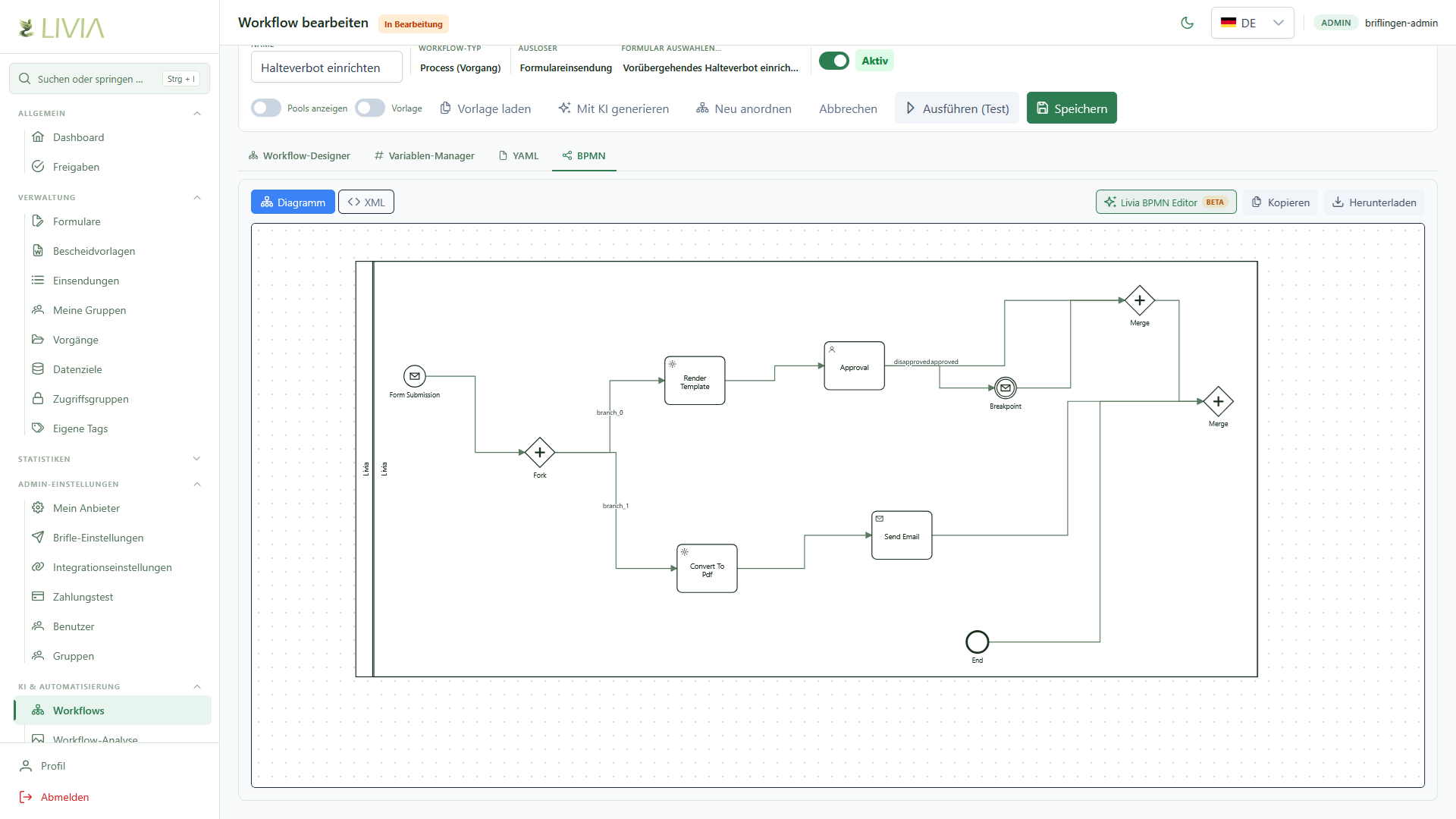Toggle the Pools anzeigen switch

point(266,108)
